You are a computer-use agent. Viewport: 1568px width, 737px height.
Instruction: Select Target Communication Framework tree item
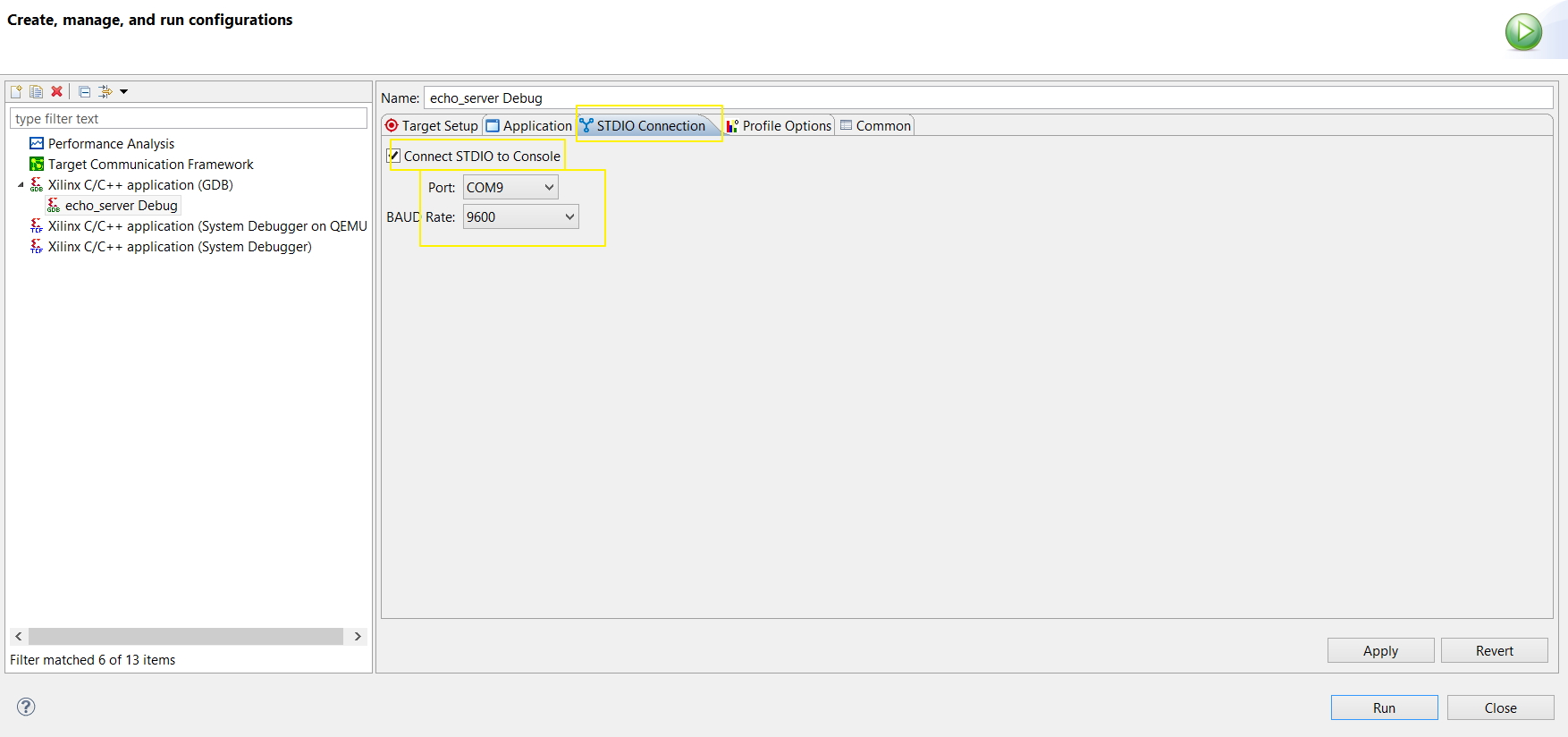point(151,164)
